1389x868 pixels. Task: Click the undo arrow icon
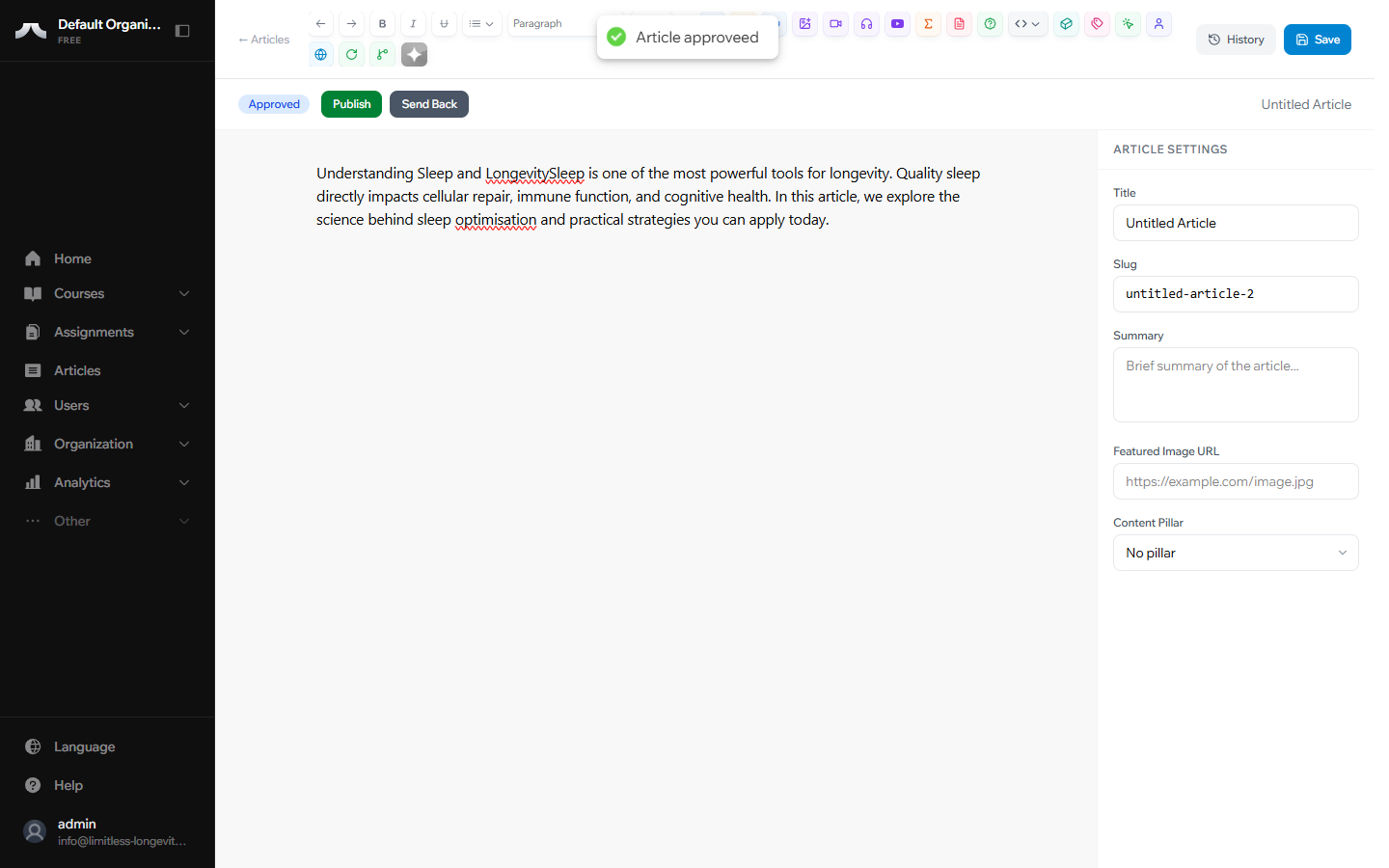(321, 24)
